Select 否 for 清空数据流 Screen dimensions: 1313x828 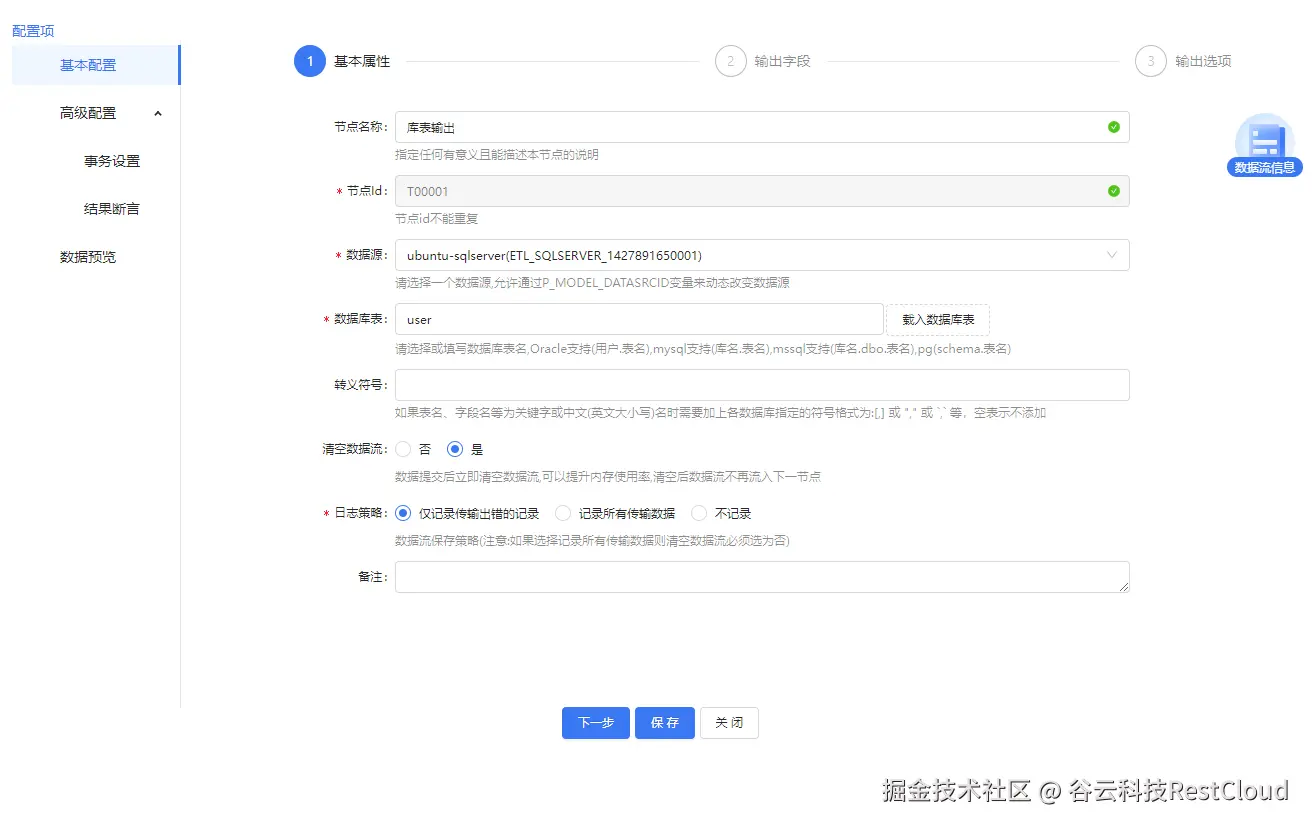tap(404, 450)
